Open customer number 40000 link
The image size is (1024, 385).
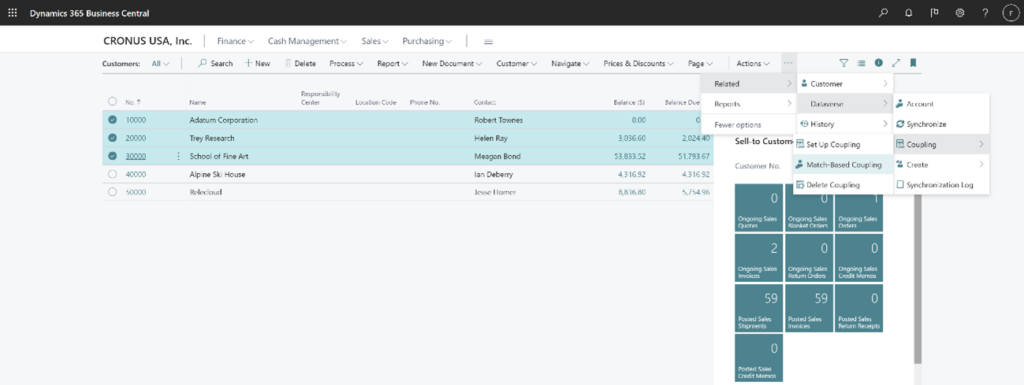pos(136,174)
